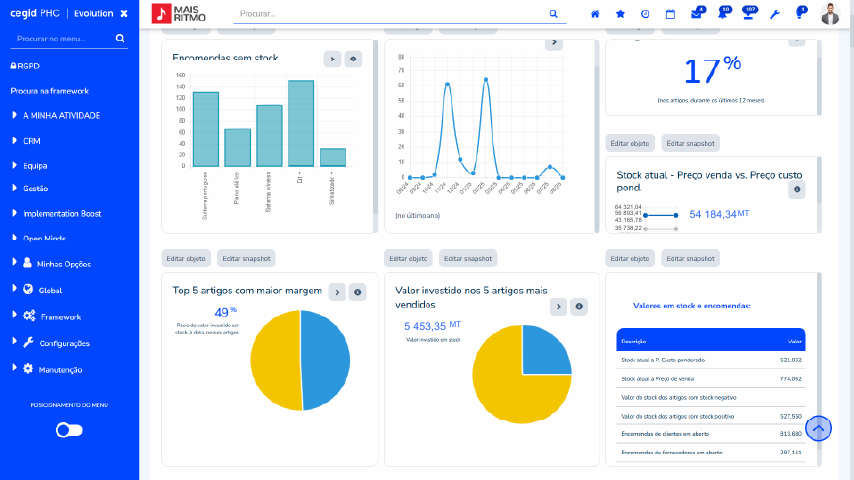Viewport: 854px width, 480px height.
Task: Toggle the menu positioning switch
Action: pyautogui.click(x=69, y=430)
